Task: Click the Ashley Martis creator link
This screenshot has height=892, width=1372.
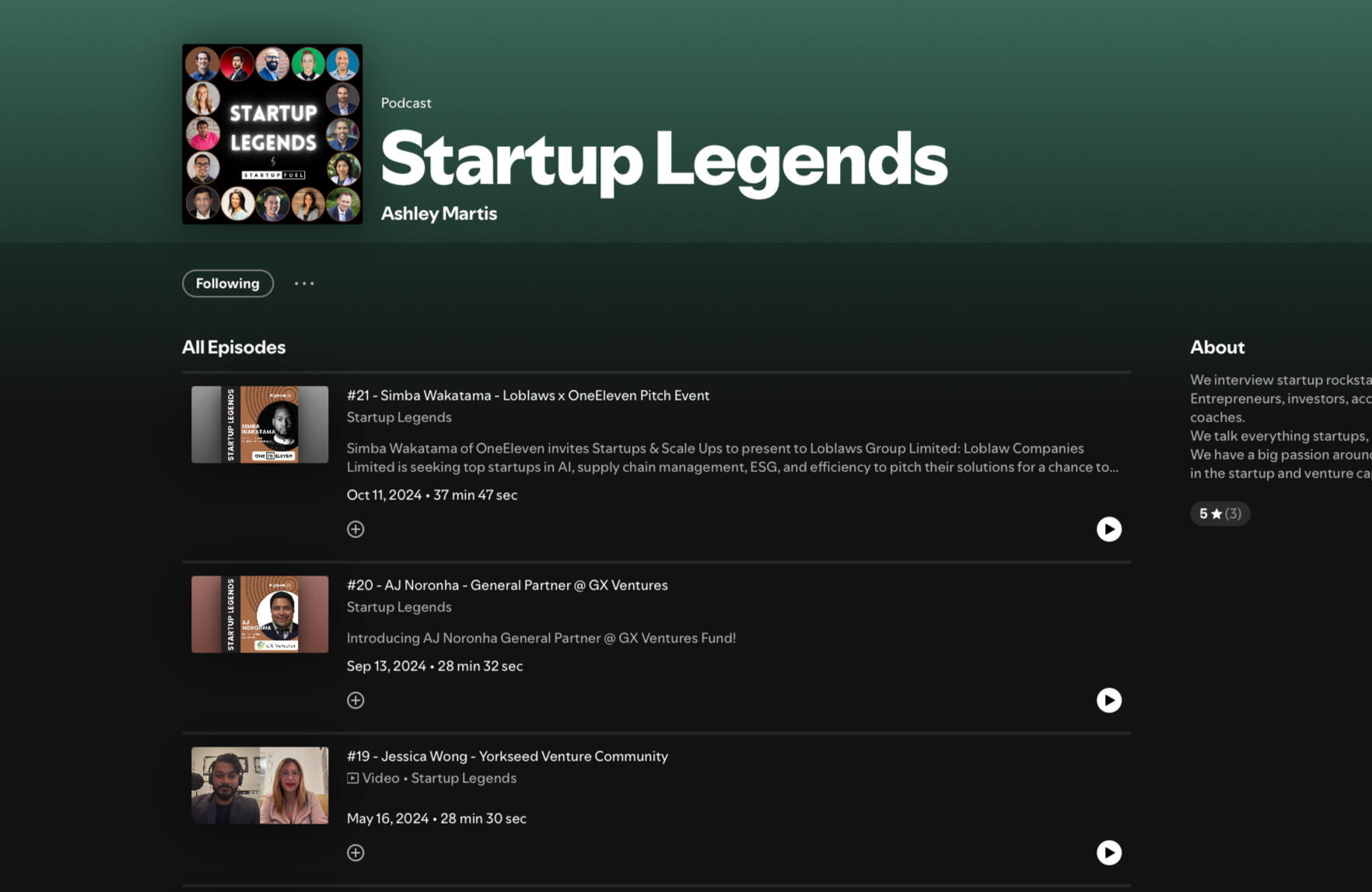Action: tap(438, 213)
